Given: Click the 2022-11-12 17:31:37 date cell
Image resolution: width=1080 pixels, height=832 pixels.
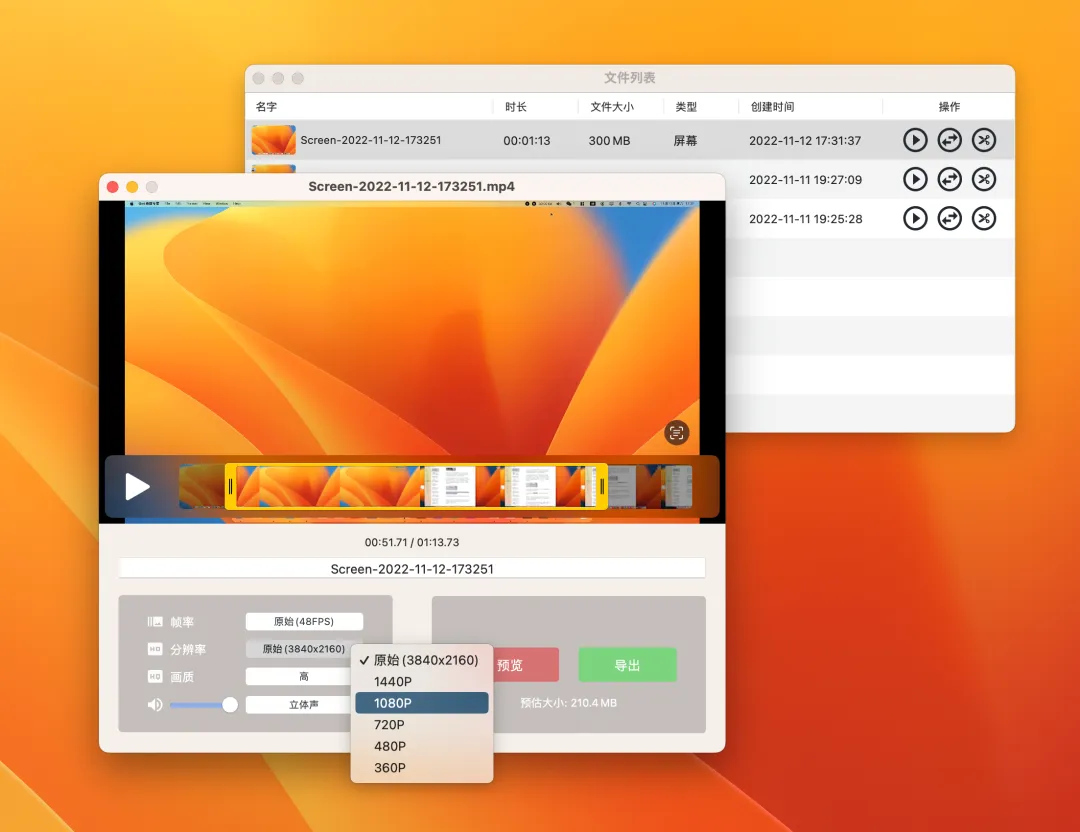Looking at the screenshot, I should 804,141.
